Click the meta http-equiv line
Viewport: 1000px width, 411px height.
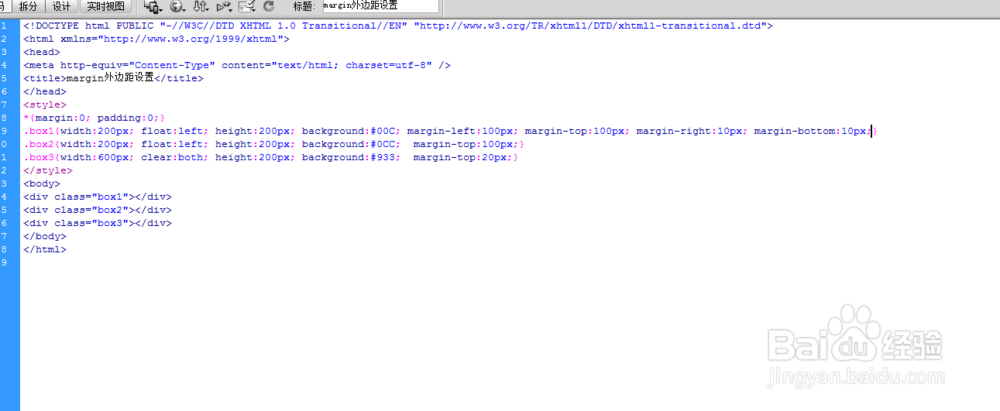click(237, 65)
